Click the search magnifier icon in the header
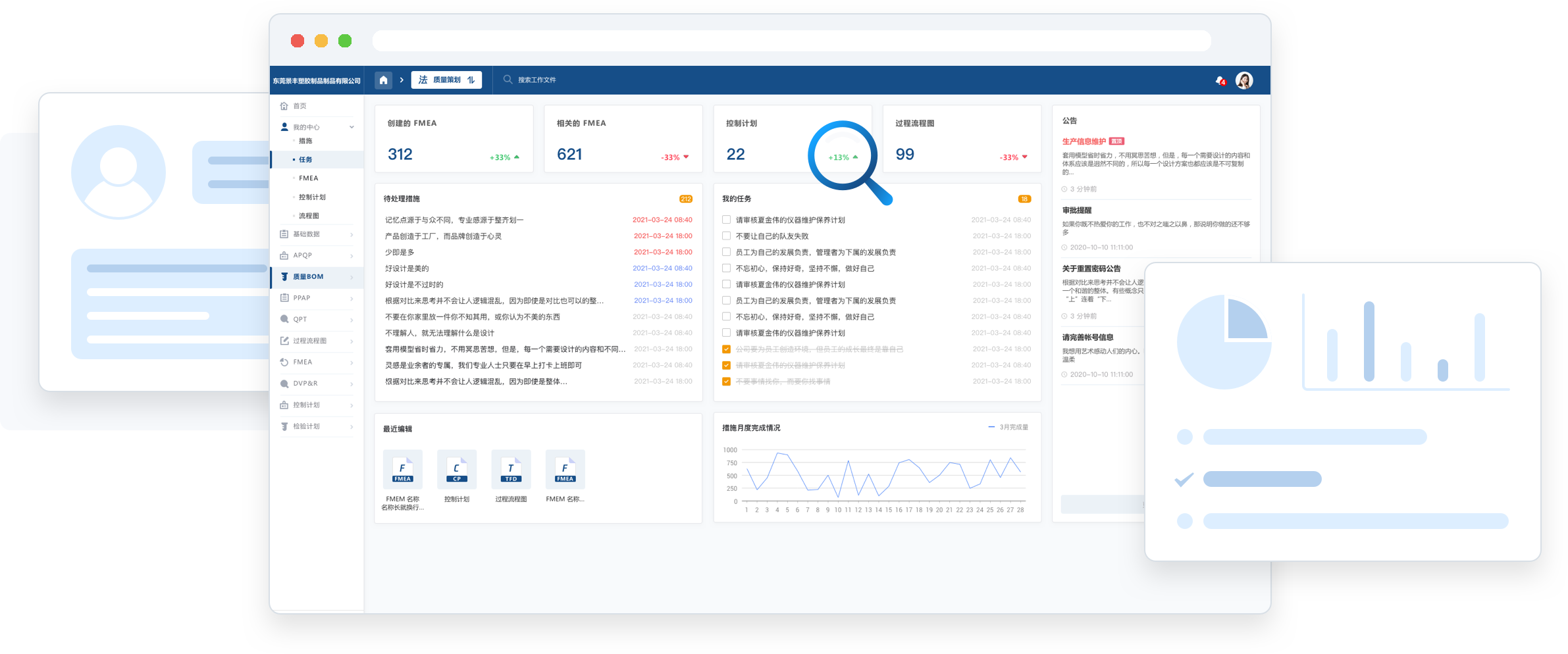 click(x=508, y=80)
